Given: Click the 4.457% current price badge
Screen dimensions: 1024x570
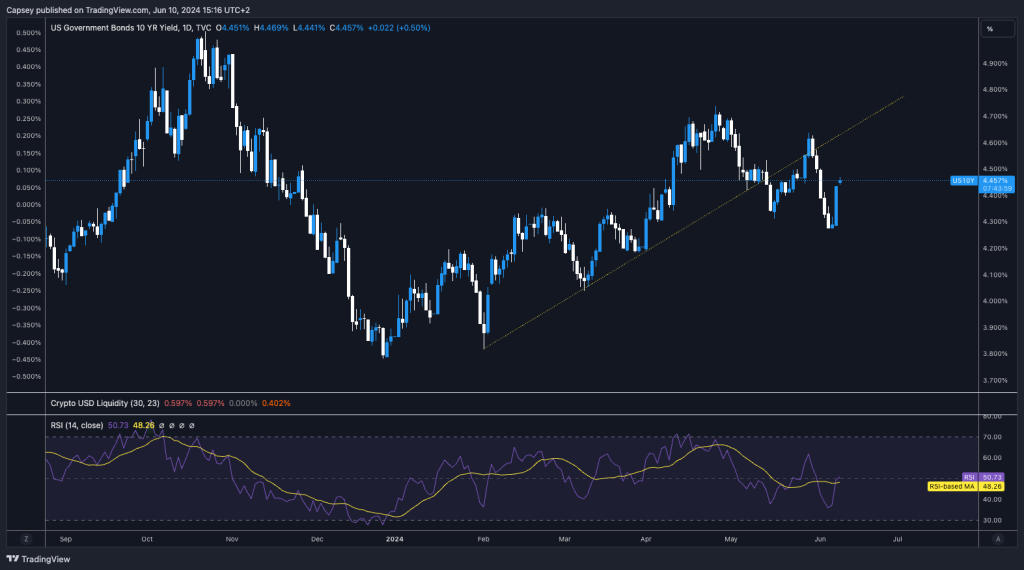Looking at the screenshot, I should (994, 181).
